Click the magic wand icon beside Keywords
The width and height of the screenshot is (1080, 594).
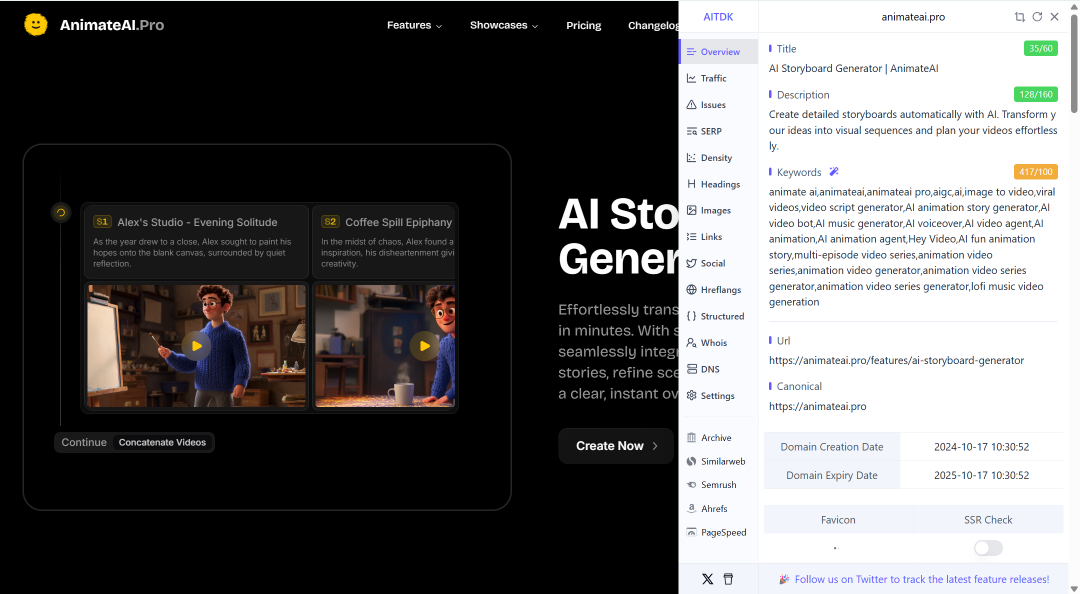834,172
